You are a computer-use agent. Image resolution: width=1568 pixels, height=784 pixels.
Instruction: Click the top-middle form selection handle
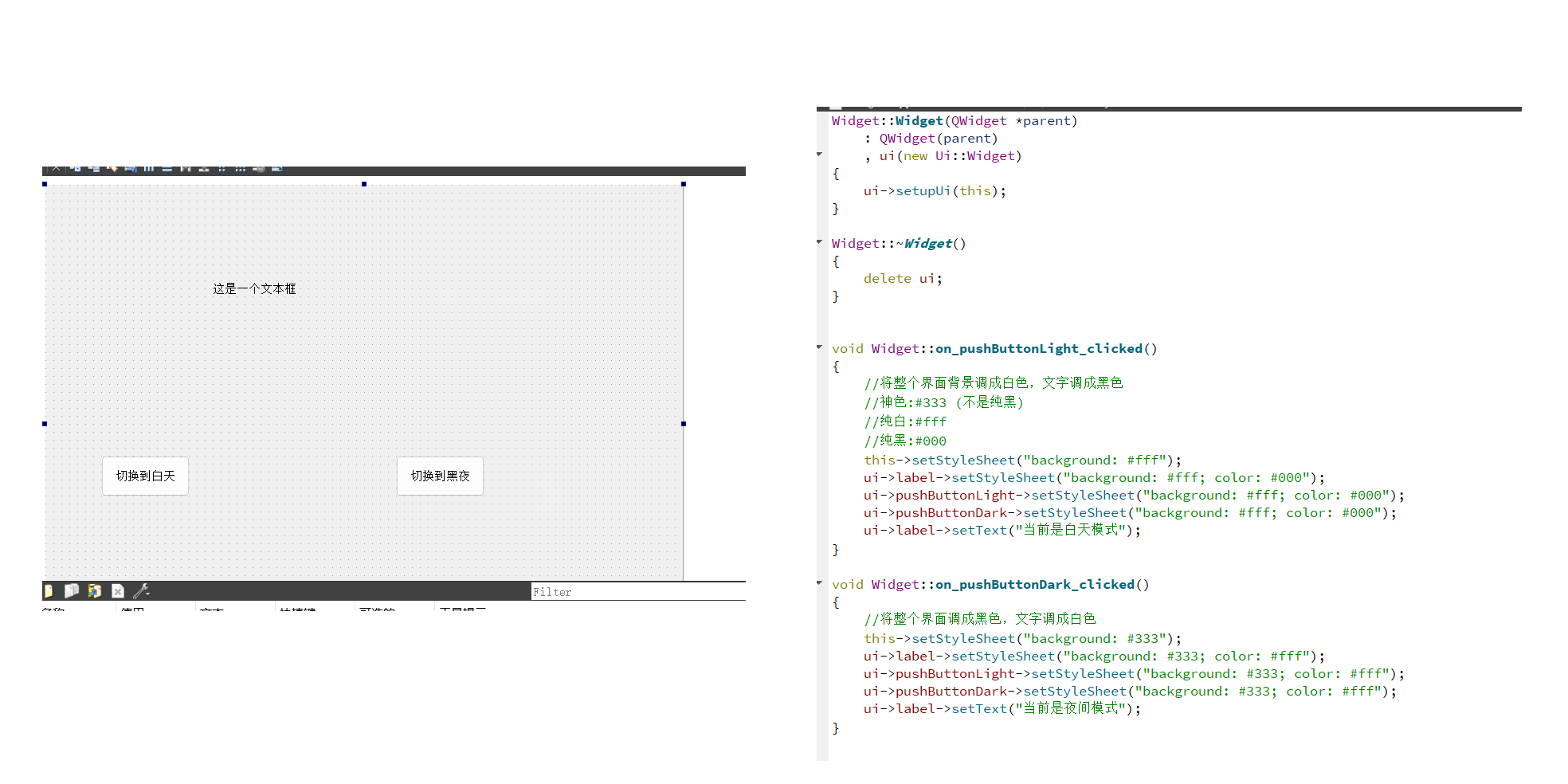364,184
